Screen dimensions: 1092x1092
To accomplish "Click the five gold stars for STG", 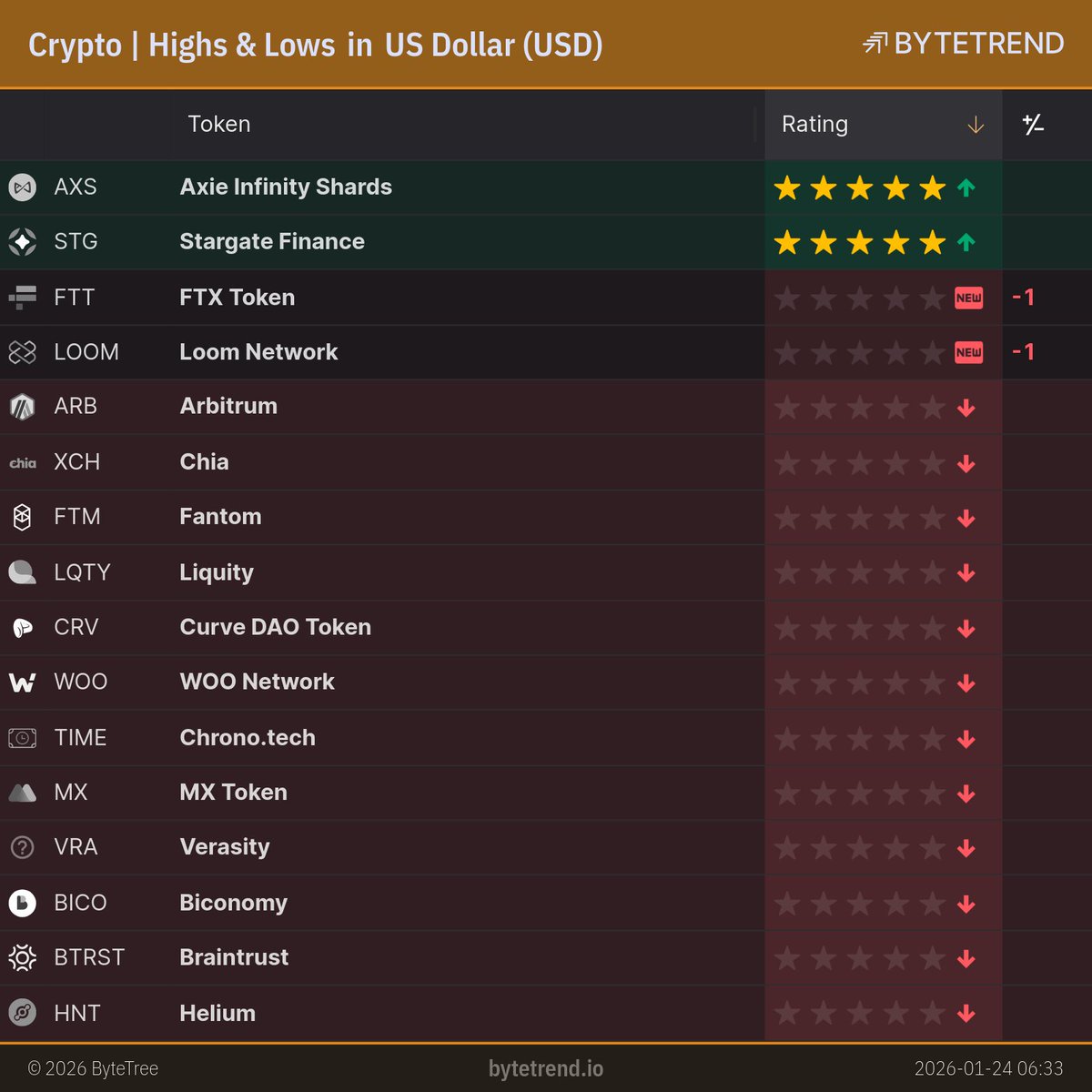I will pyautogui.click(x=860, y=242).
